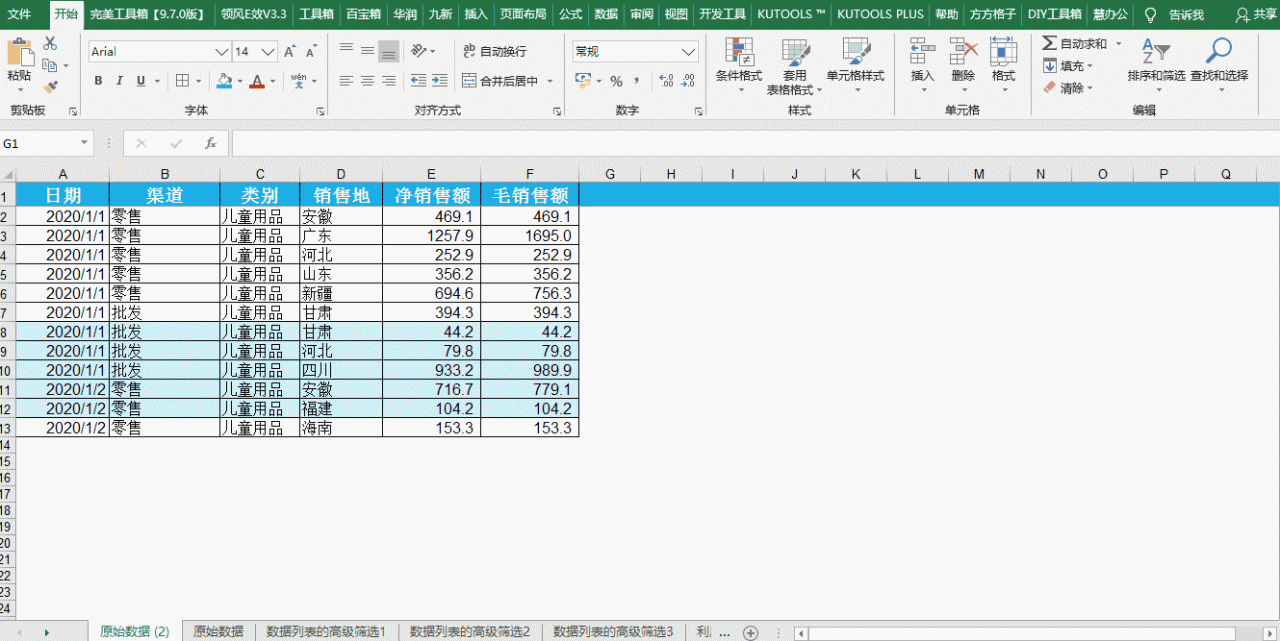Click the decrease decimal icon
Viewport: 1280px width, 641px height.
coord(689,81)
